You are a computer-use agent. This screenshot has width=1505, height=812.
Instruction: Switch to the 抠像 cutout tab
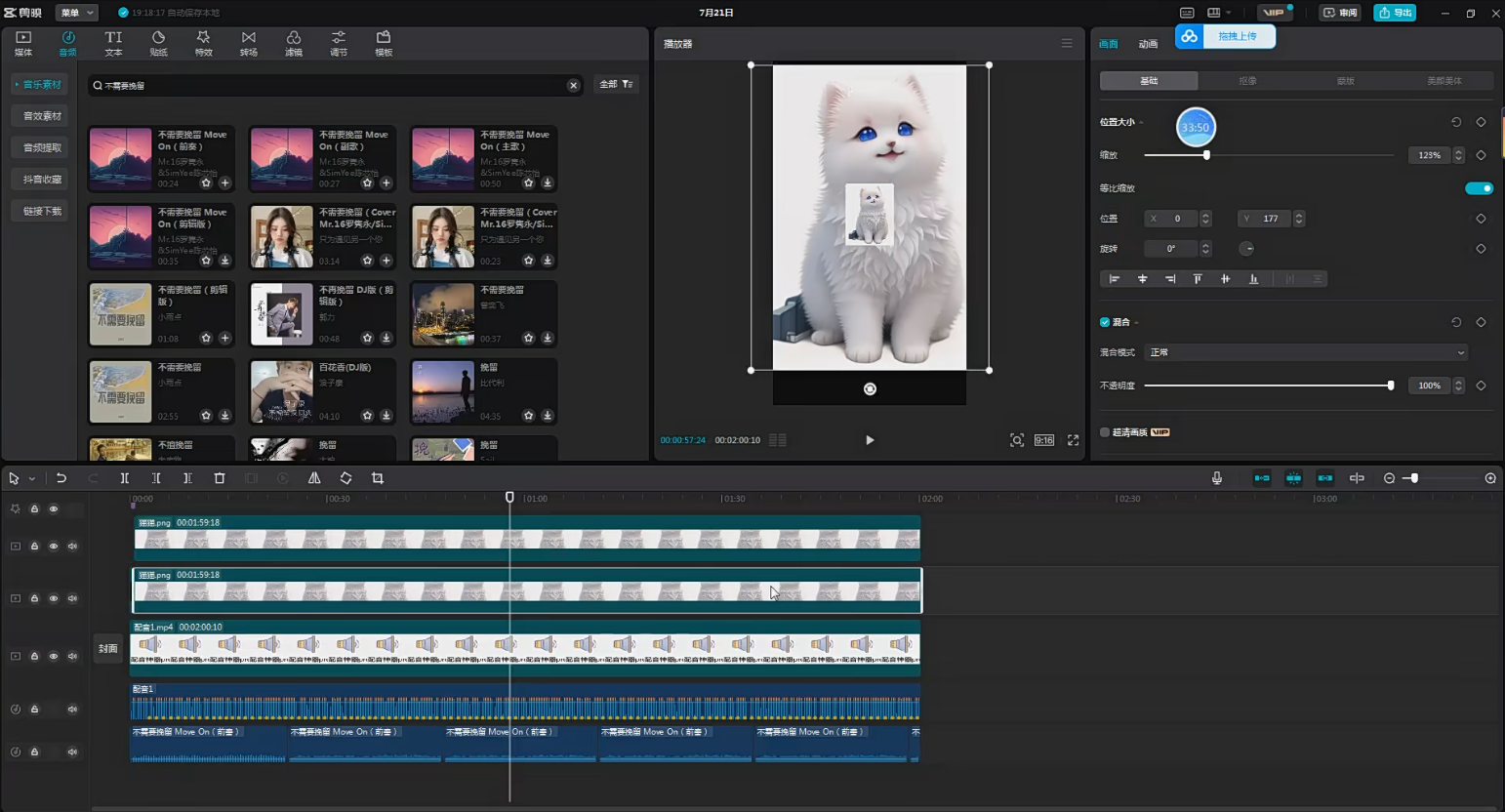click(x=1247, y=81)
